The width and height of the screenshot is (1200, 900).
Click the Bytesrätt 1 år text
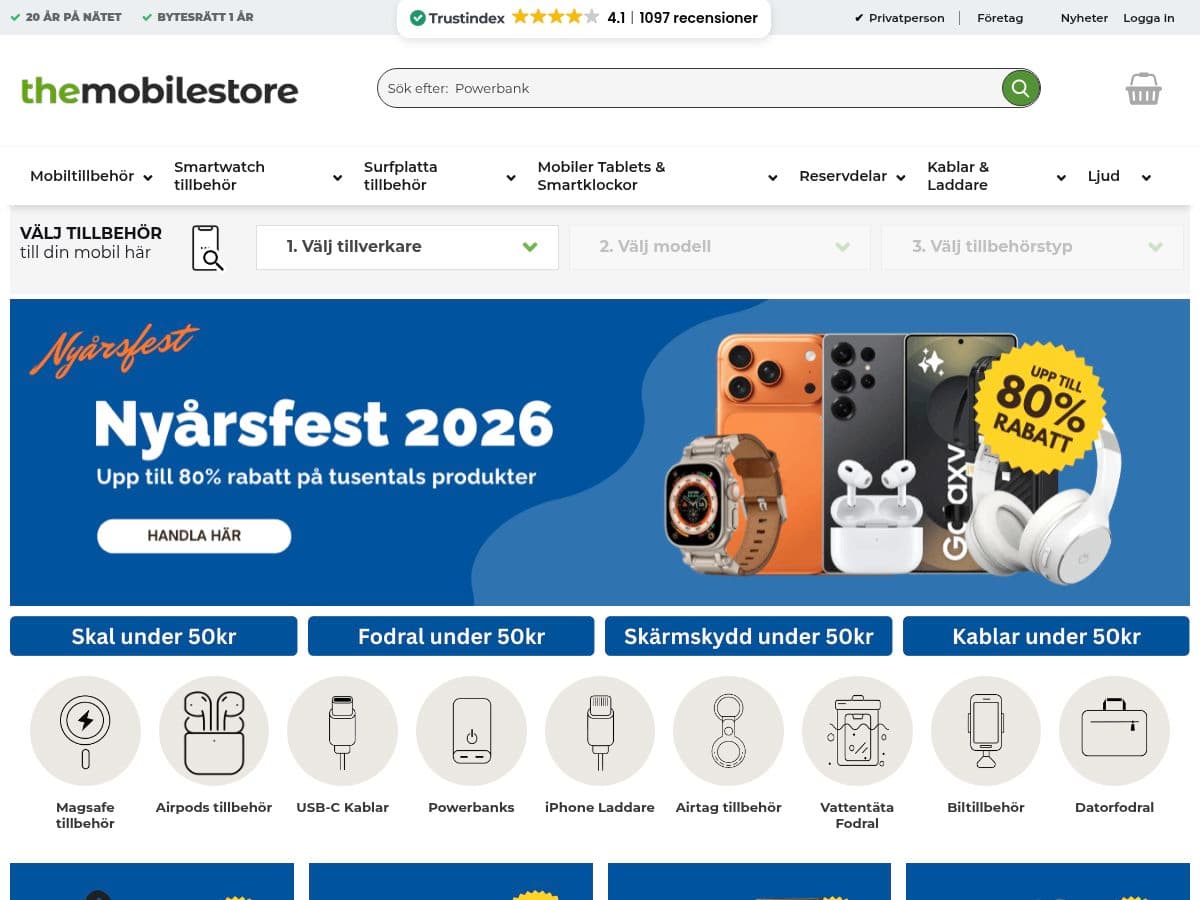pyautogui.click(x=205, y=18)
